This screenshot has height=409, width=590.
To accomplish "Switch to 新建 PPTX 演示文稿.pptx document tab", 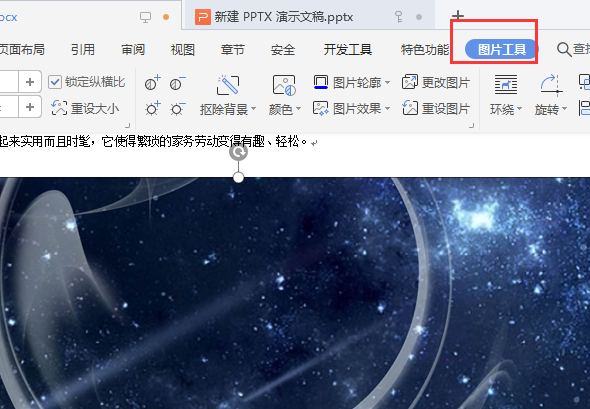I will coord(283,17).
